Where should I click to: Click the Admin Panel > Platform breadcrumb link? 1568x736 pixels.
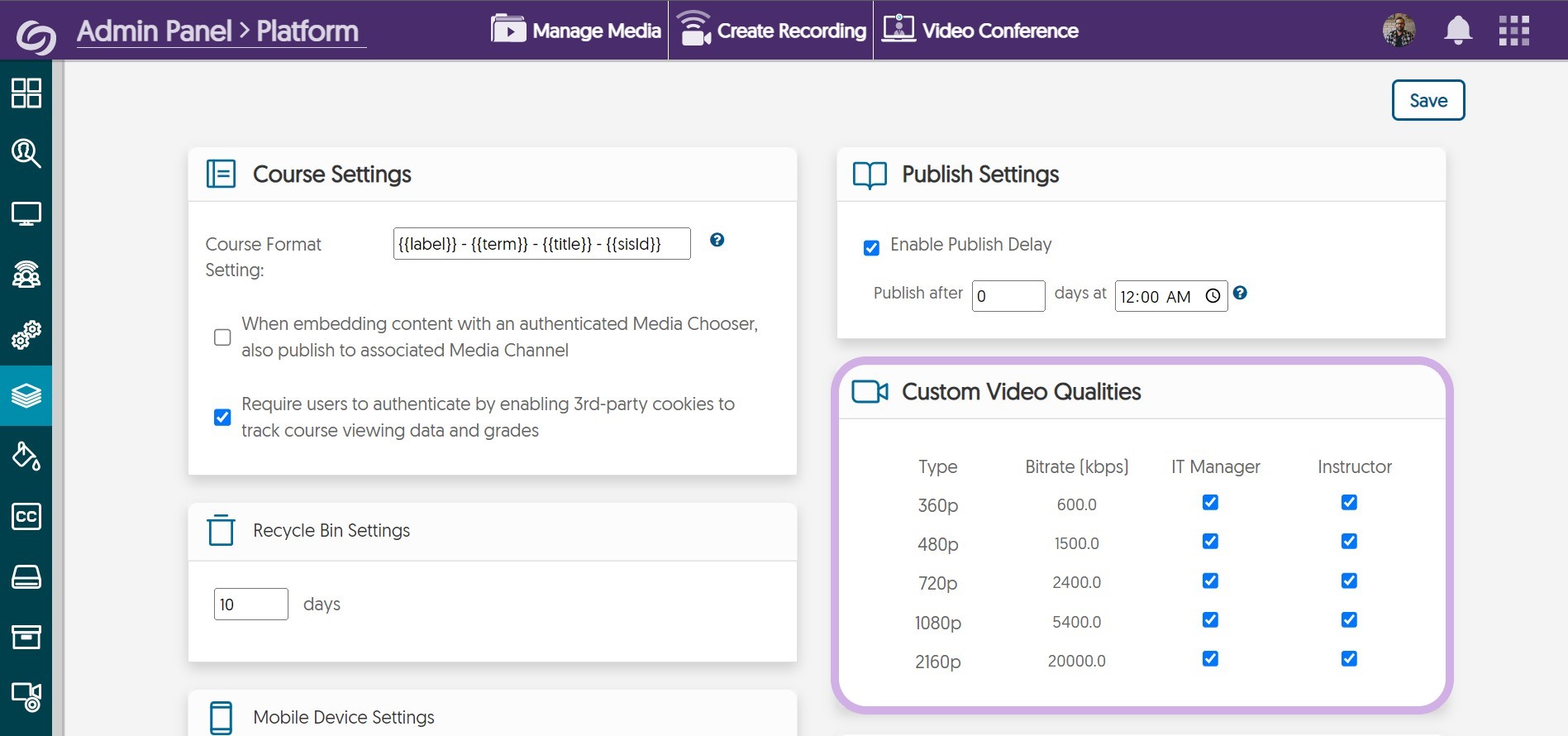coord(218,31)
